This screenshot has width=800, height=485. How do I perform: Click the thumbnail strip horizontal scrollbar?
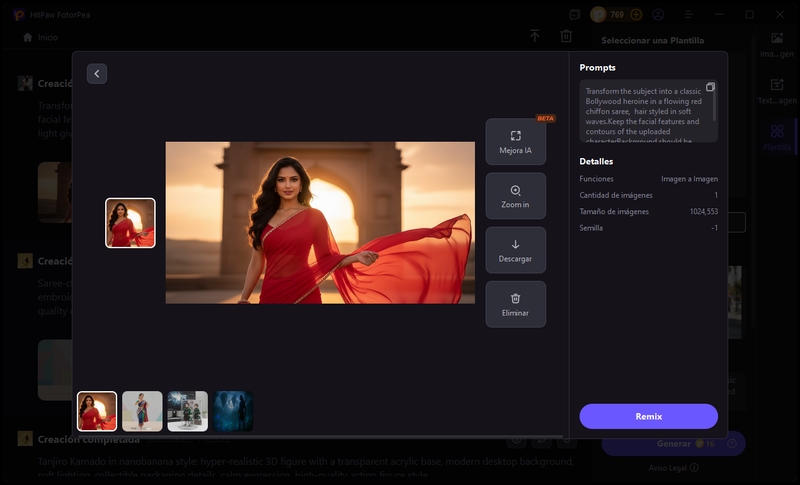(x=320, y=437)
